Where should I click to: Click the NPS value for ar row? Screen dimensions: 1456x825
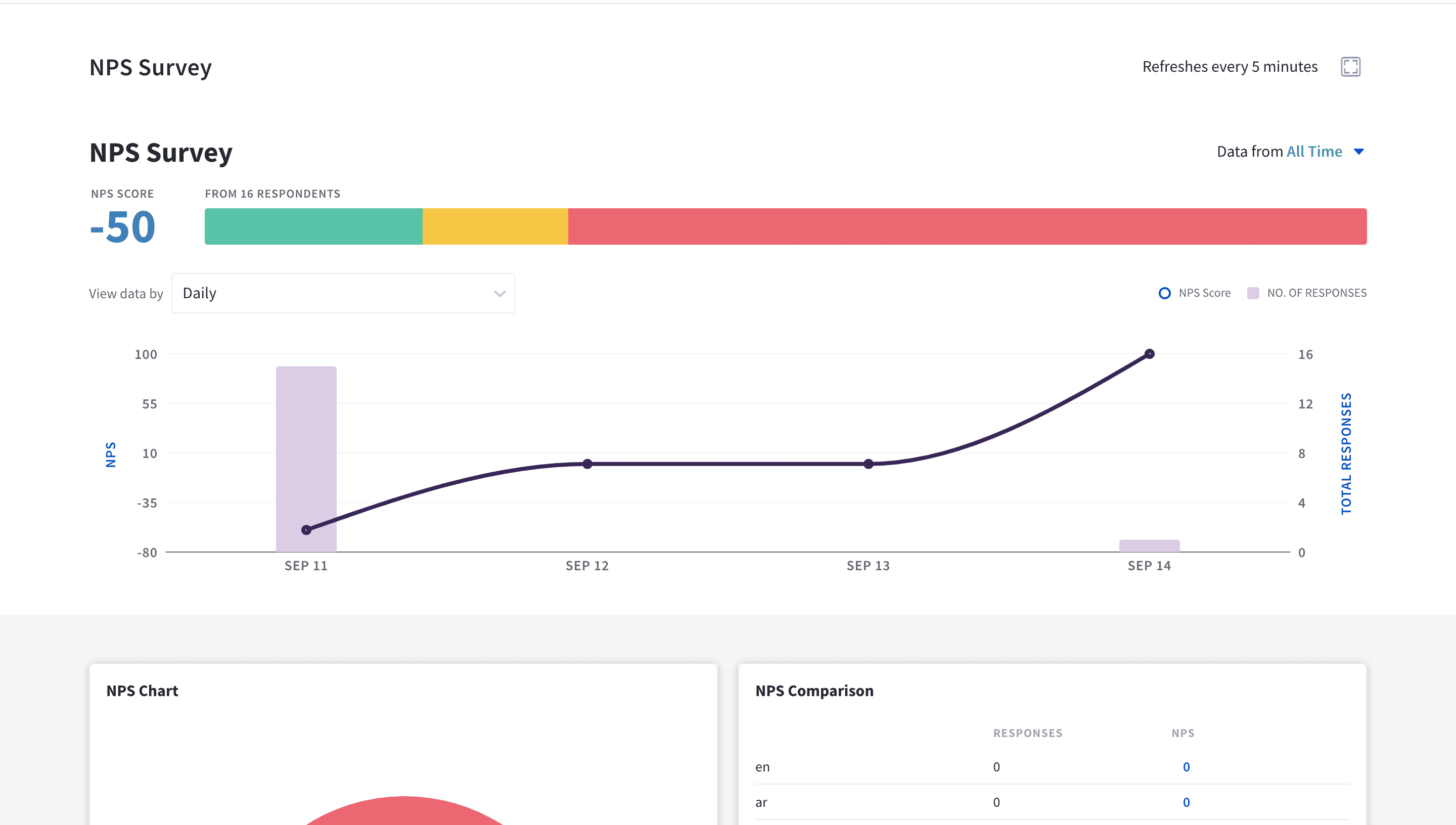point(1186,802)
